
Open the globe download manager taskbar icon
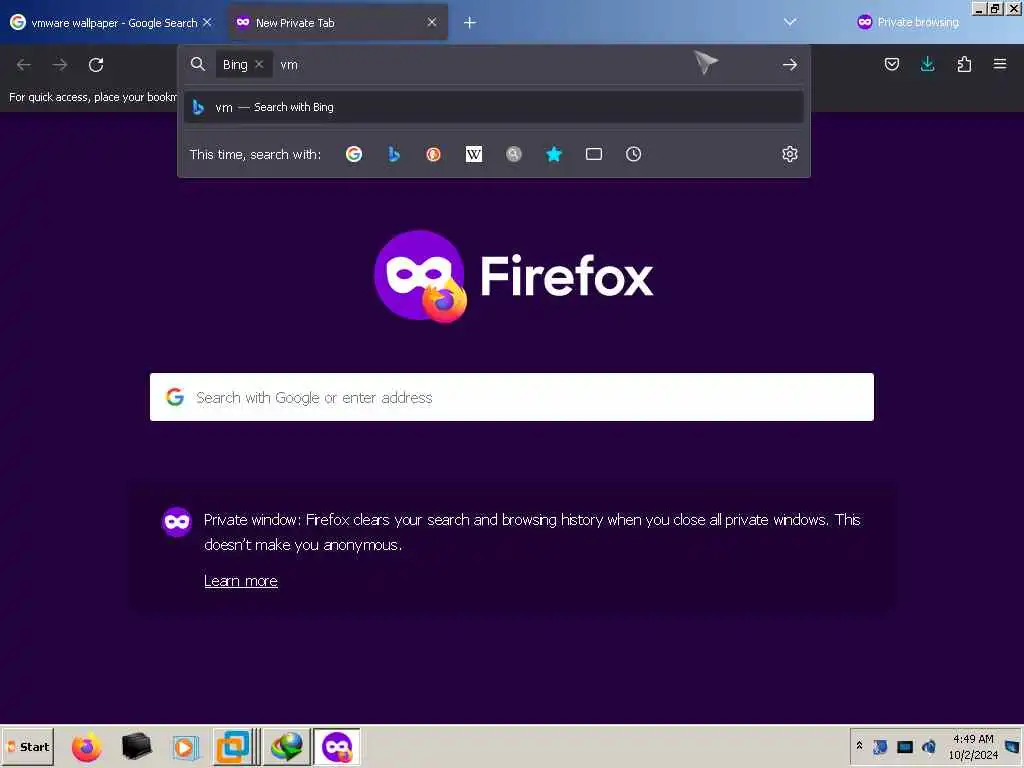click(287, 746)
